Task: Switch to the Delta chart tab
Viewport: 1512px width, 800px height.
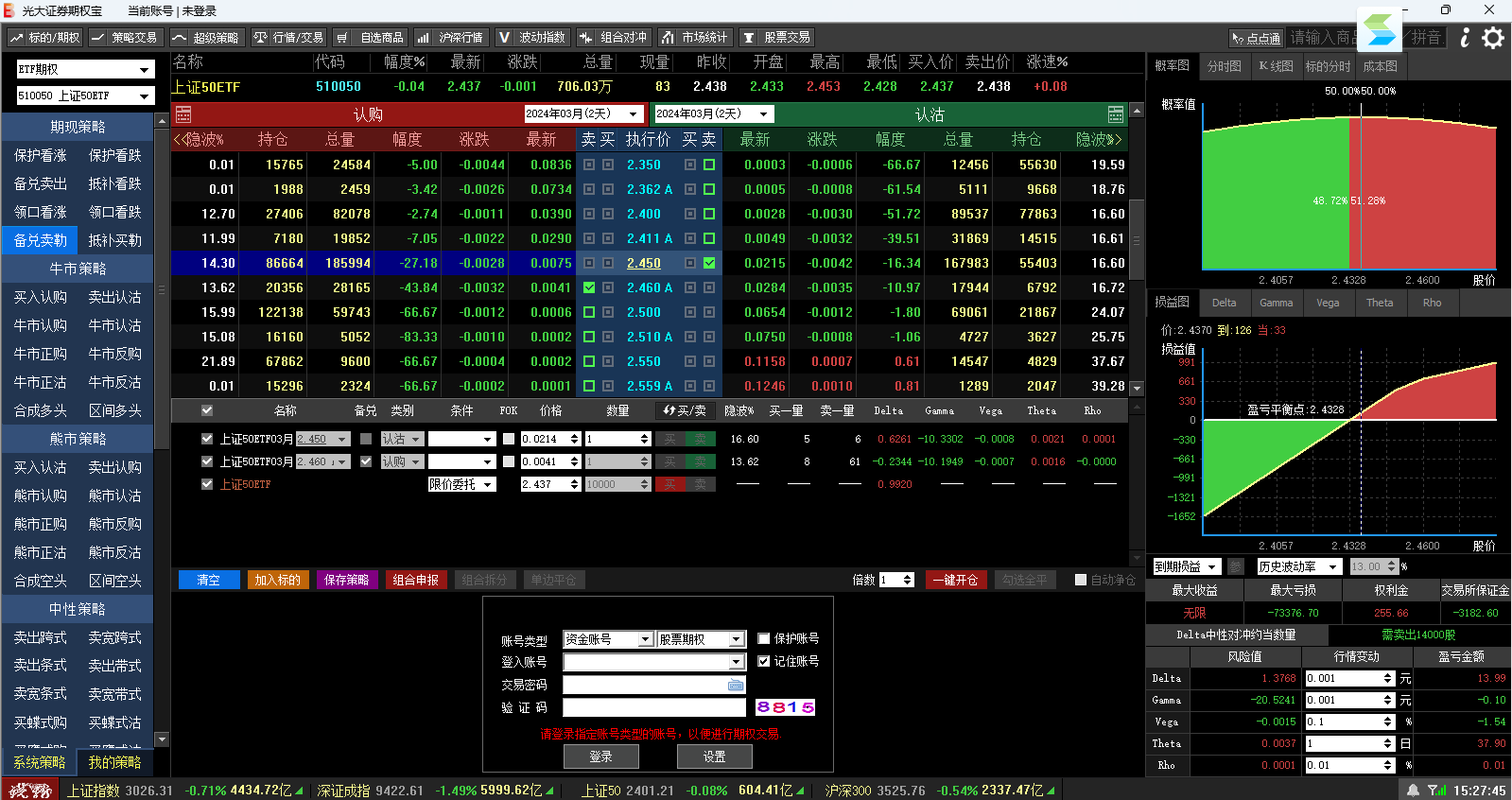Action: 1224,303
